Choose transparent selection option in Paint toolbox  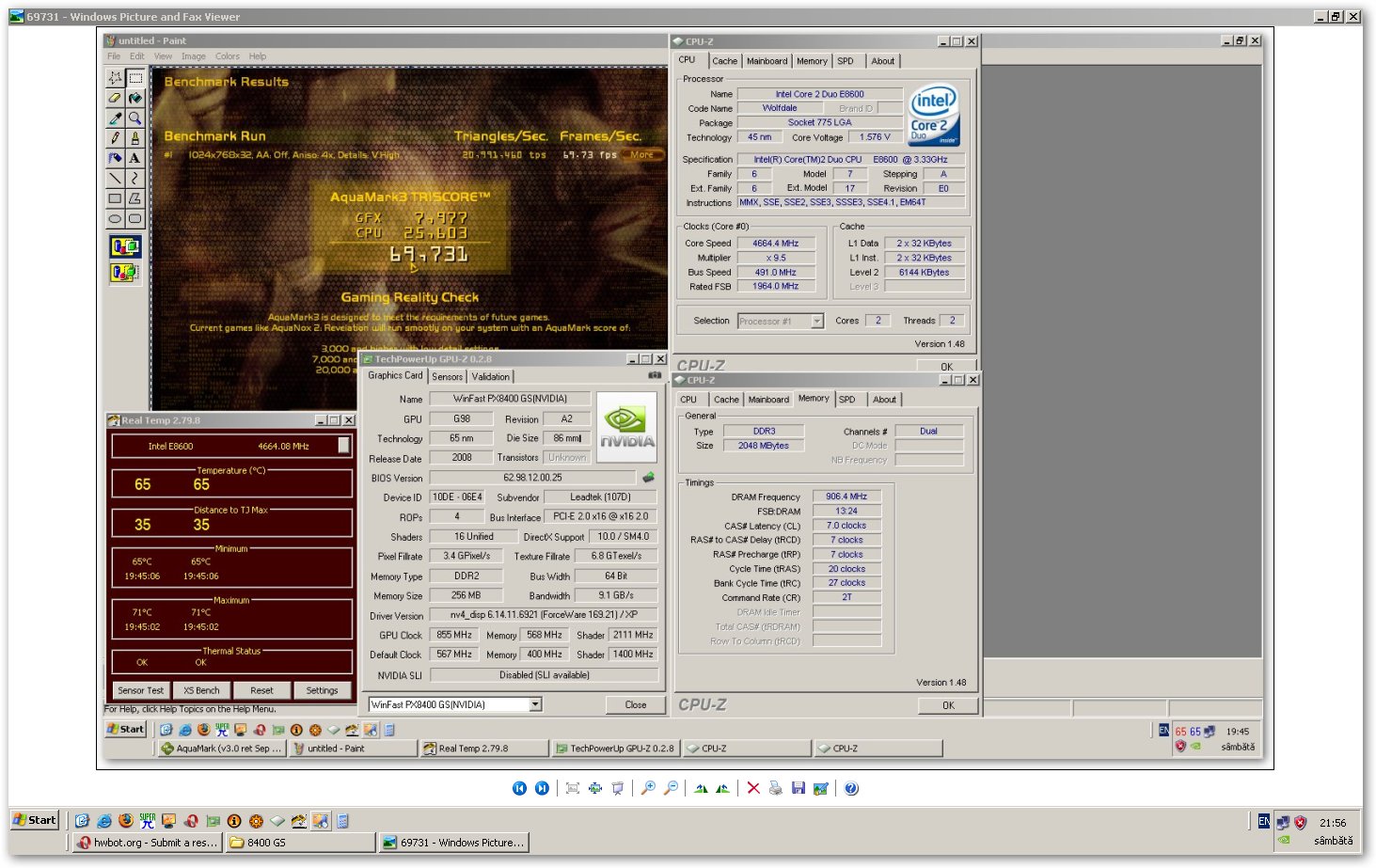[x=125, y=273]
